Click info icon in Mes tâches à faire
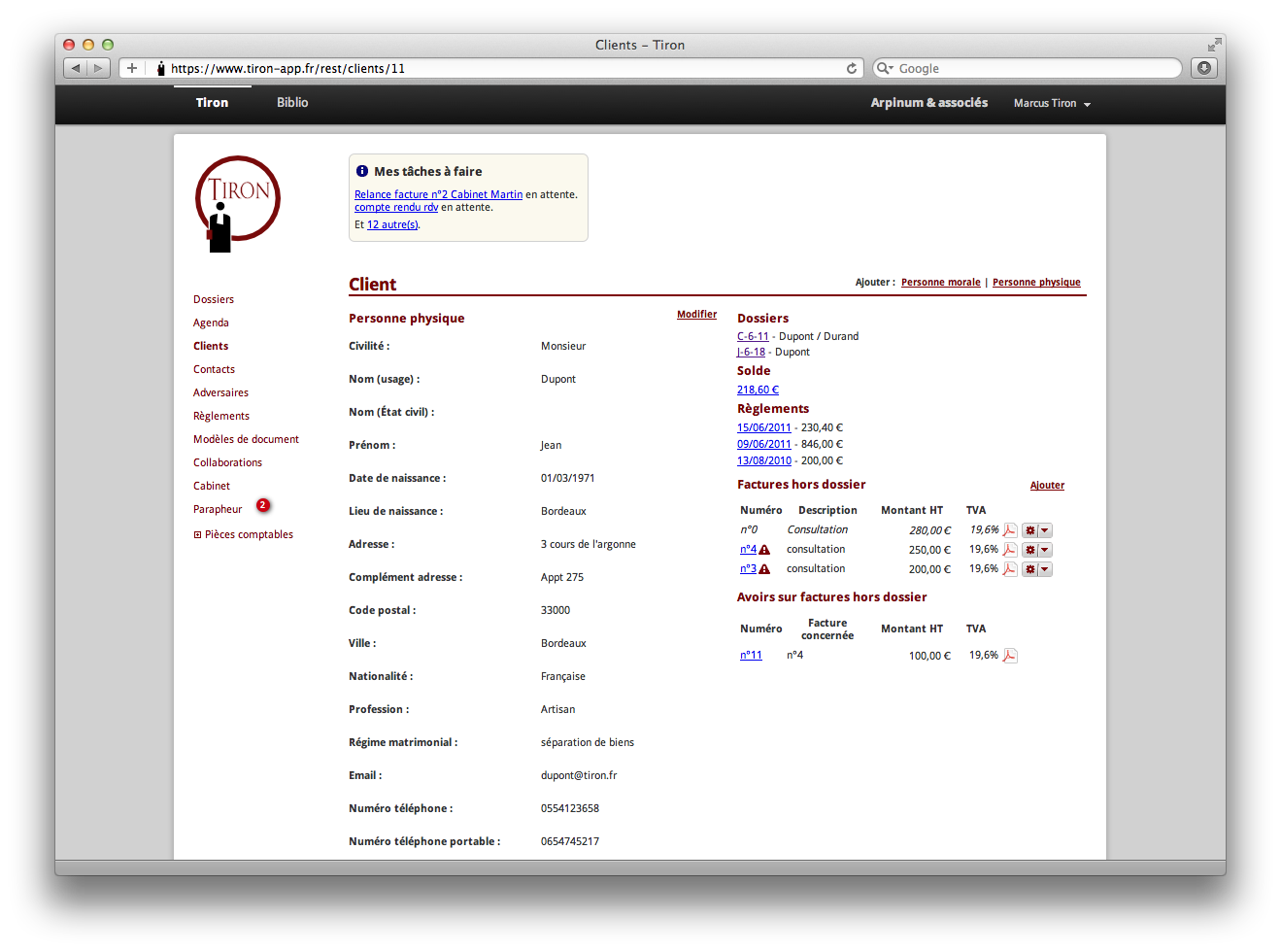This screenshot has width=1281, height=952. pyautogui.click(x=362, y=171)
